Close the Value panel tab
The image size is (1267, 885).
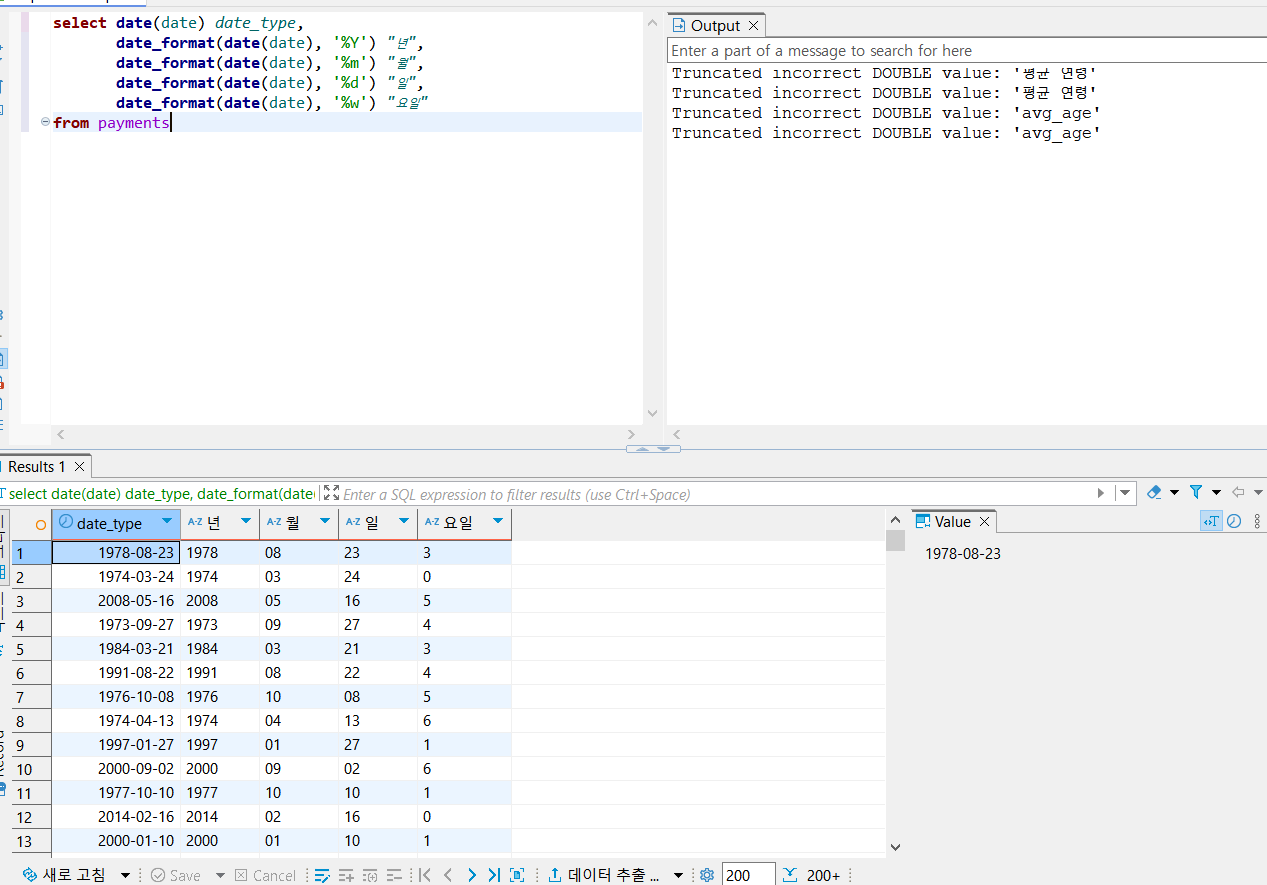pyautogui.click(x=984, y=522)
